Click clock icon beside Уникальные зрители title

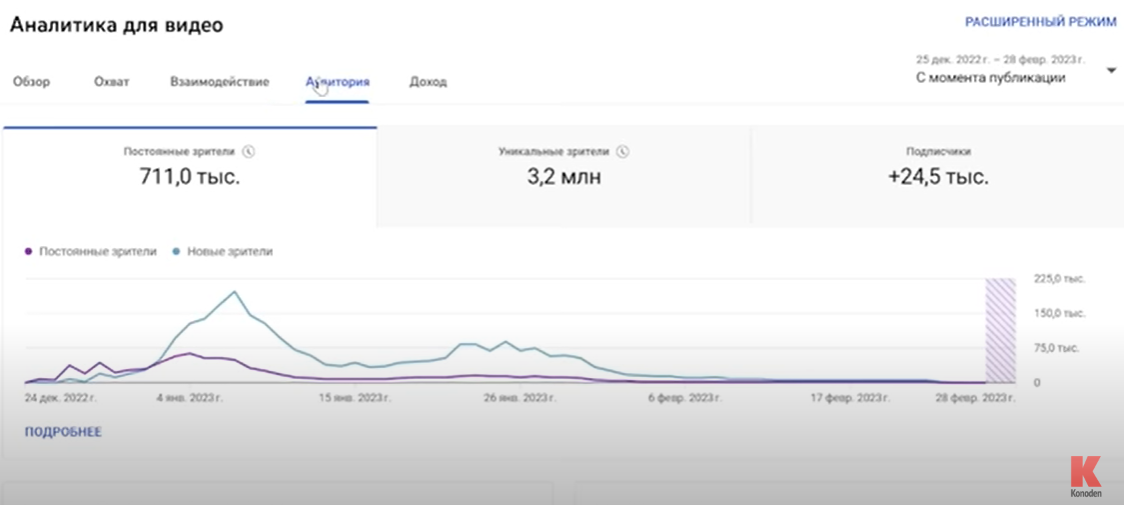tap(623, 152)
